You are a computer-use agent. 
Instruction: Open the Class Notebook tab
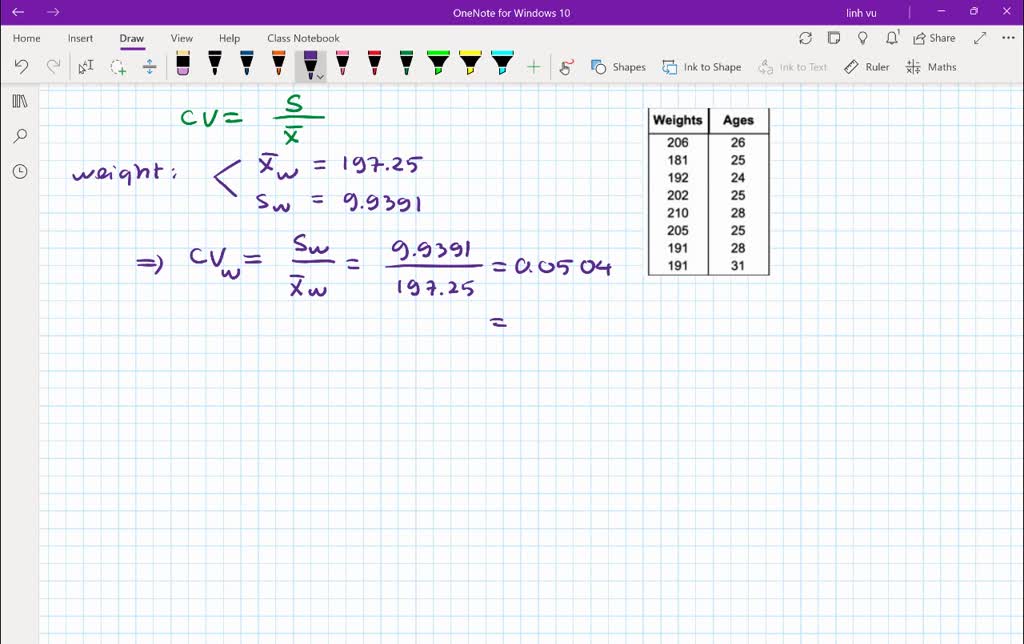coord(303,38)
